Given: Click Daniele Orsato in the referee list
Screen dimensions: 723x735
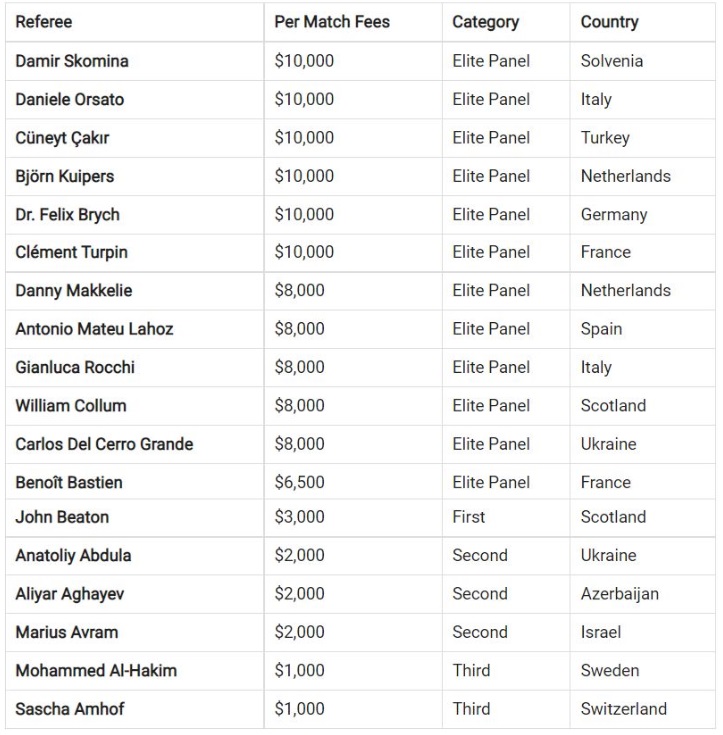Looking at the screenshot, I should pos(69,99).
